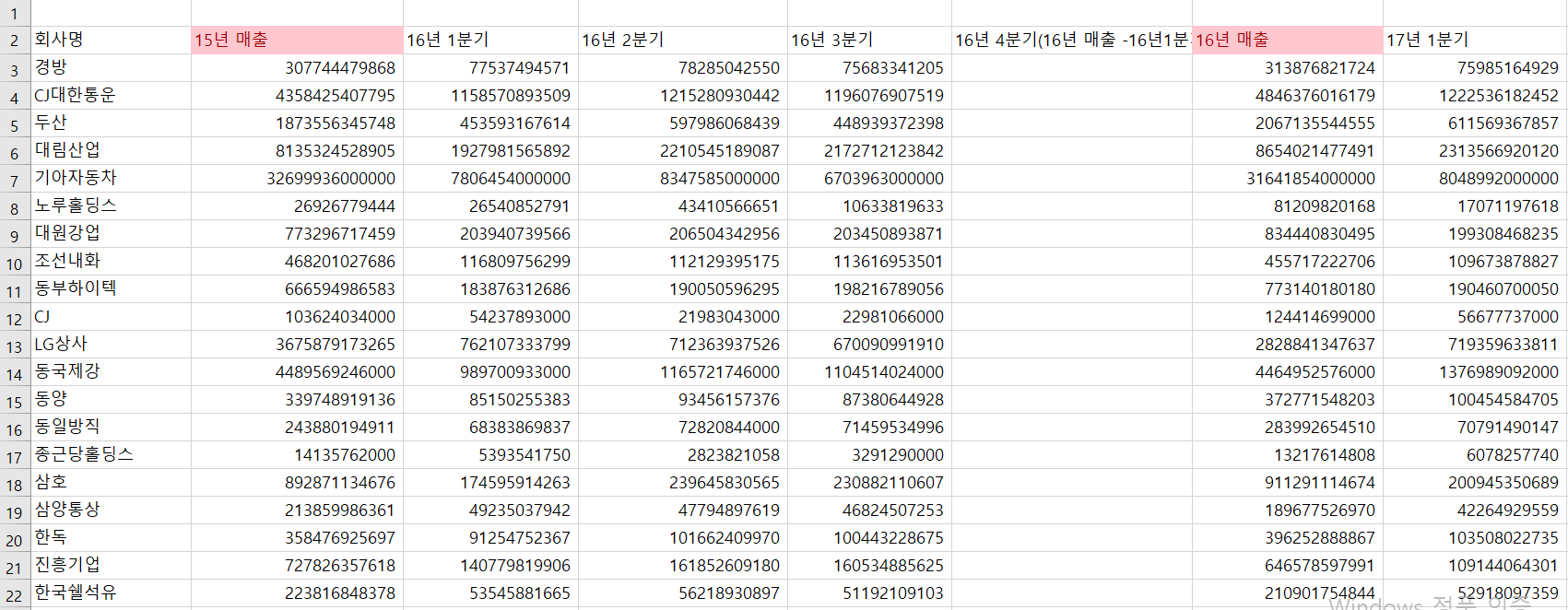
Task: Click cell value 31641854000000
Action: tap(1288, 178)
